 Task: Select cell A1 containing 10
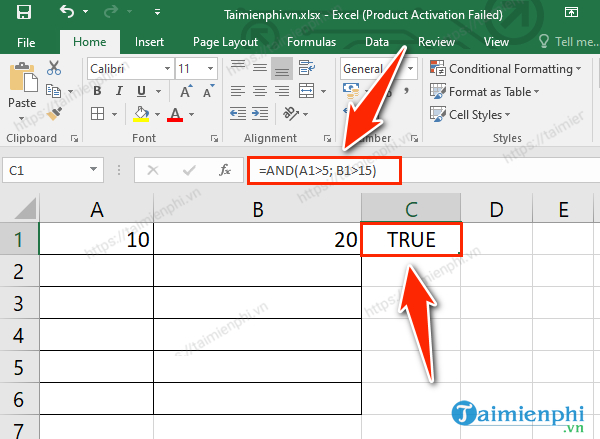[x=96, y=239]
